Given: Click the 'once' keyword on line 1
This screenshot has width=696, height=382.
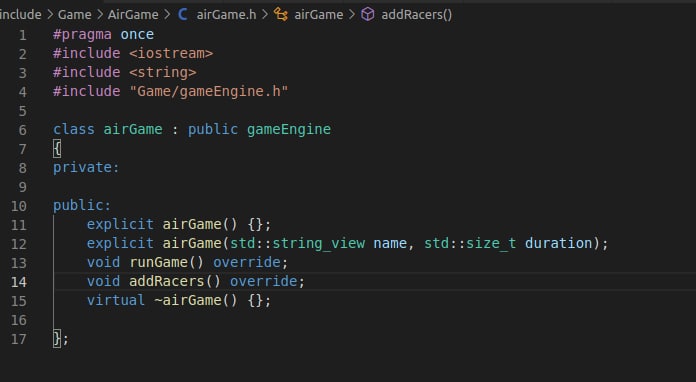Looking at the screenshot, I should (x=137, y=35).
